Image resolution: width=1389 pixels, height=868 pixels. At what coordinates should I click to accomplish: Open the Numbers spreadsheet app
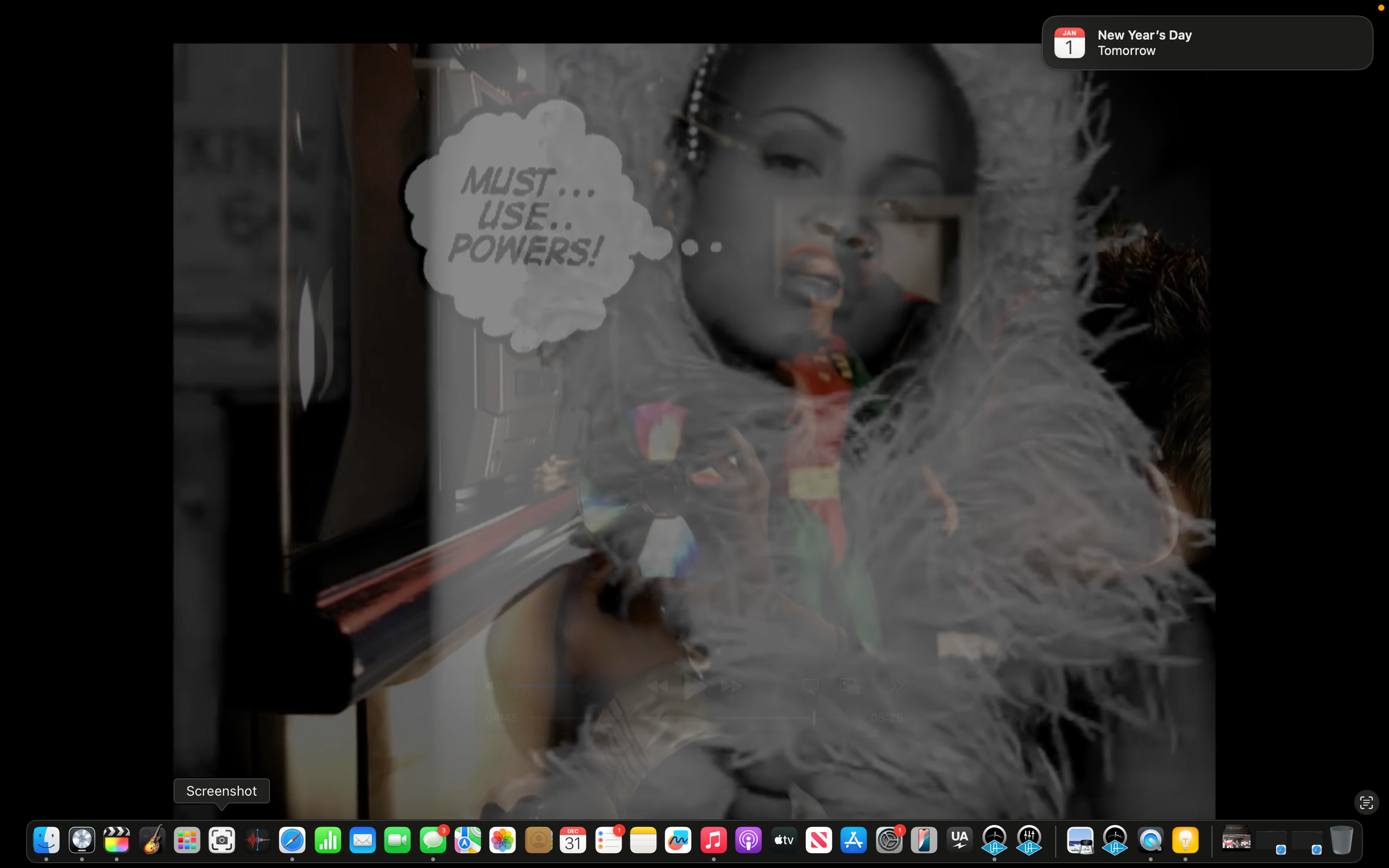coord(328,841)
